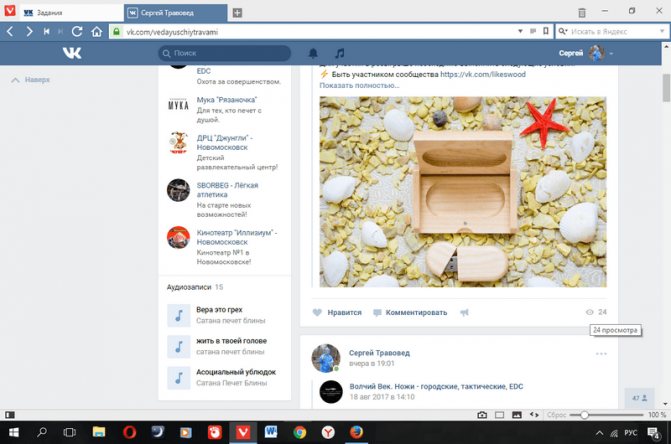Image resolution: width=671 pixels, height=444 pixels.
Task: Toggle tab tiling in the status bar
Action: point(499,415)
